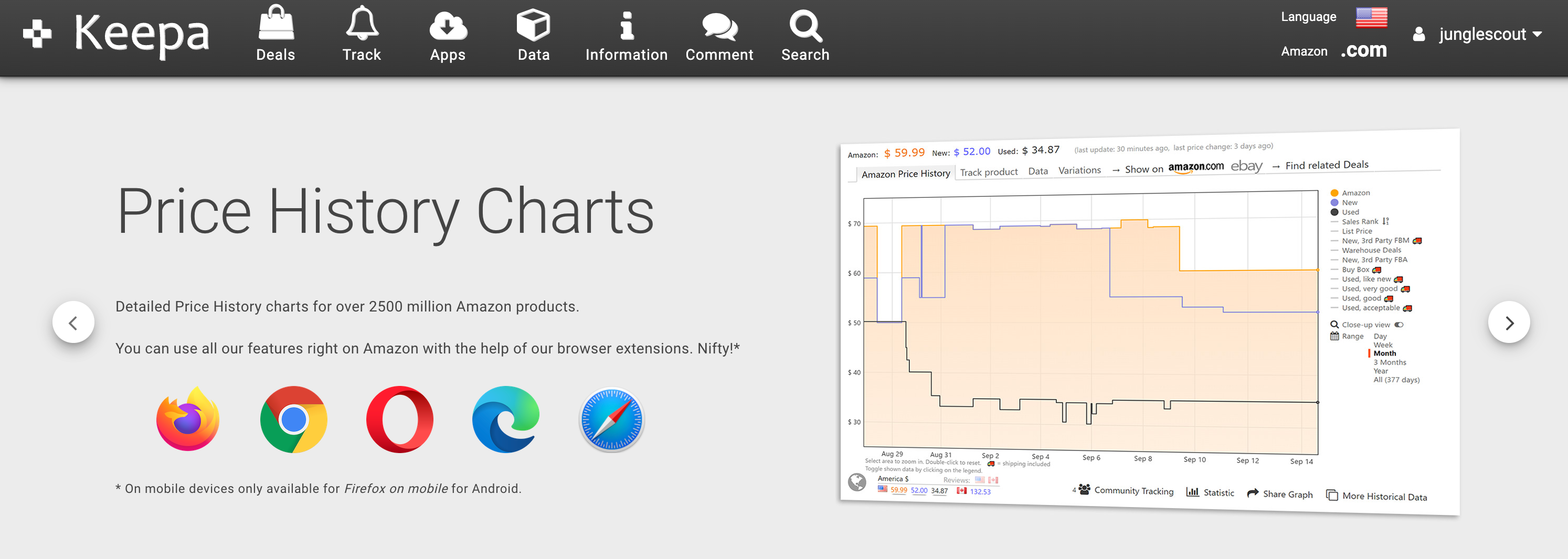Image resolution: width=1568 pixels, height=559 pixels.
Task: Select the Month range option
Action: click(1385, 353)
